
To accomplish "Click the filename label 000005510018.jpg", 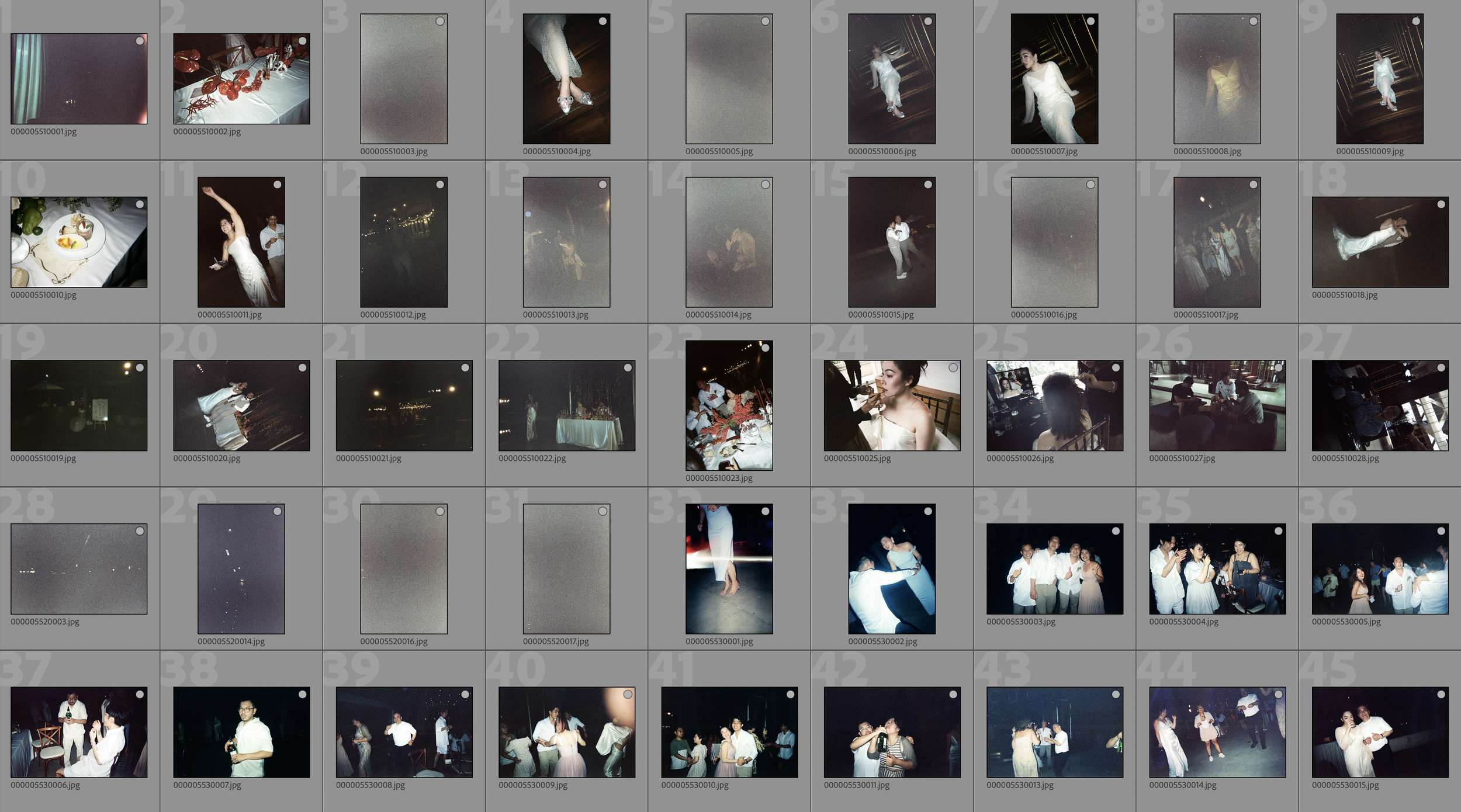I will click(1344, 295).
